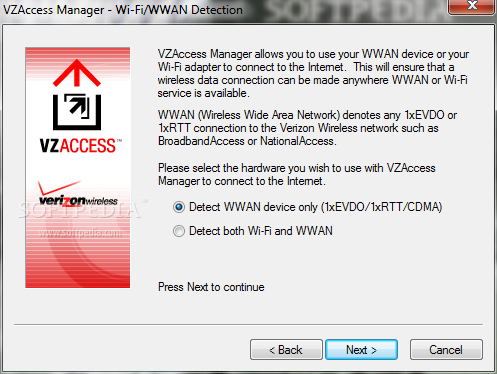Click the Detect both Wi-Fi and WWAN label

261,231
